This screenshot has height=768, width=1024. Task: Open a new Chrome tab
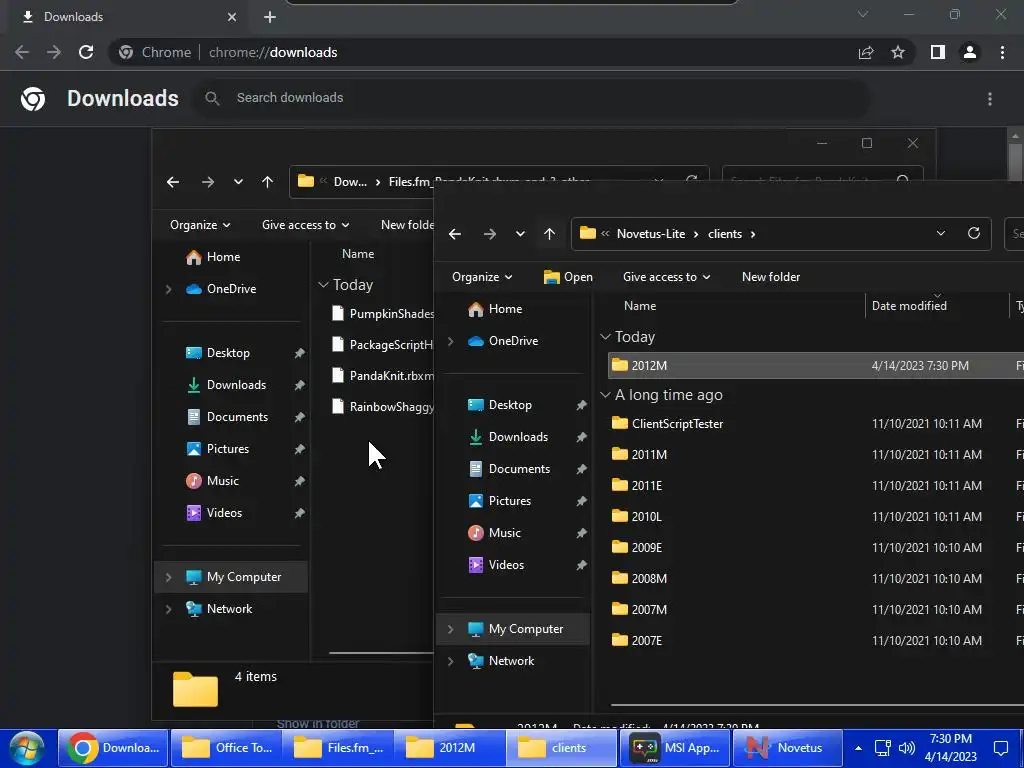point(270,17)
